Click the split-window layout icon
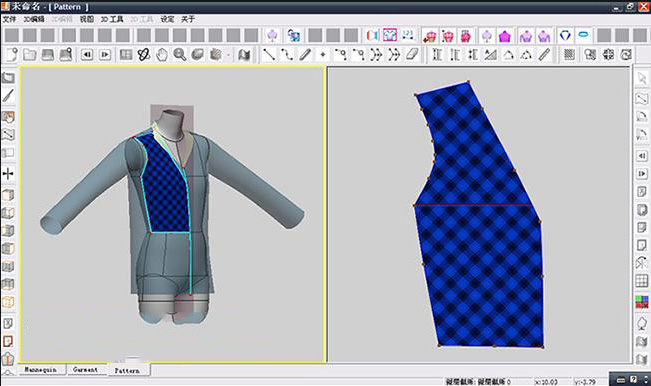 coord(125,54)
